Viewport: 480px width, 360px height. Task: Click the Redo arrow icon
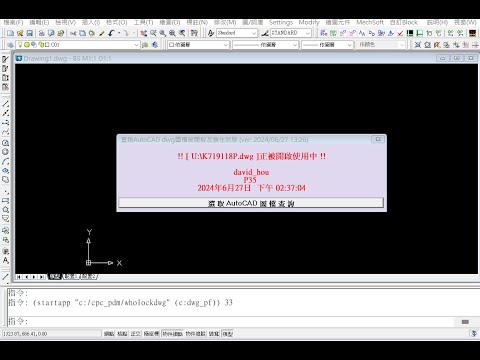(126, 33)
